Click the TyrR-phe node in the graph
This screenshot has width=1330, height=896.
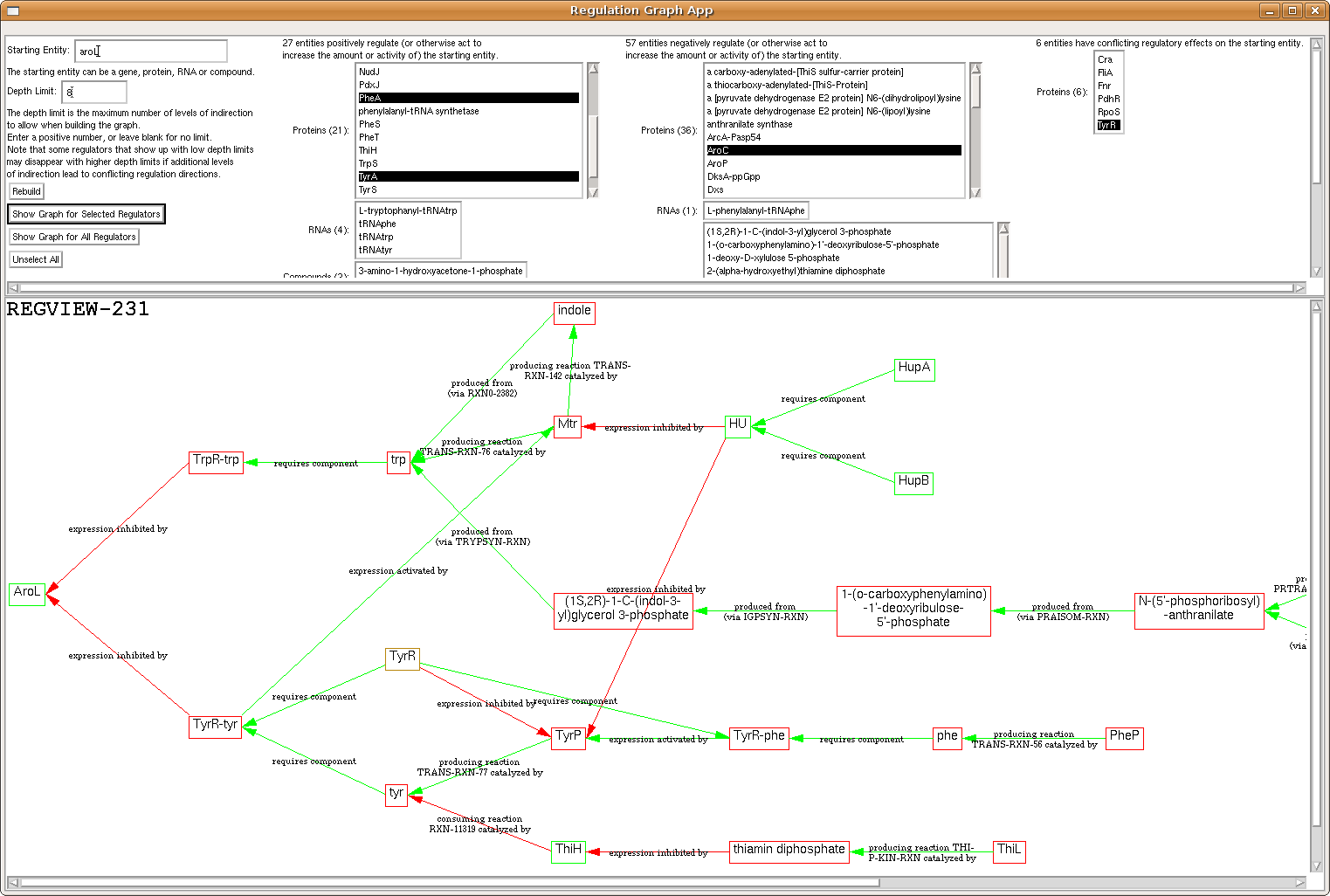tap(759, 738)
